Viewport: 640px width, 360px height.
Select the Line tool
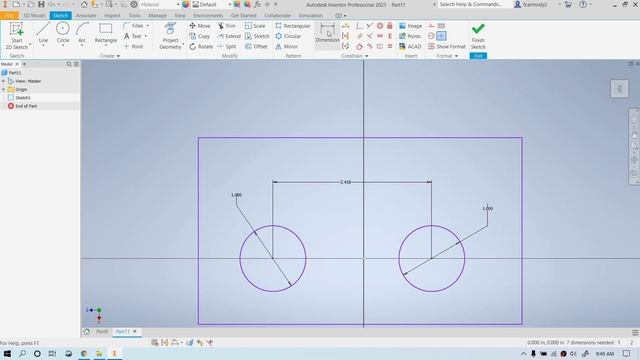(x=43, y=33)
